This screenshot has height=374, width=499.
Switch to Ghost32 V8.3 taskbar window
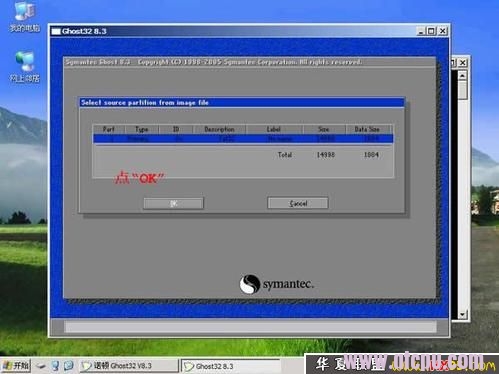(x=129, y=366)
